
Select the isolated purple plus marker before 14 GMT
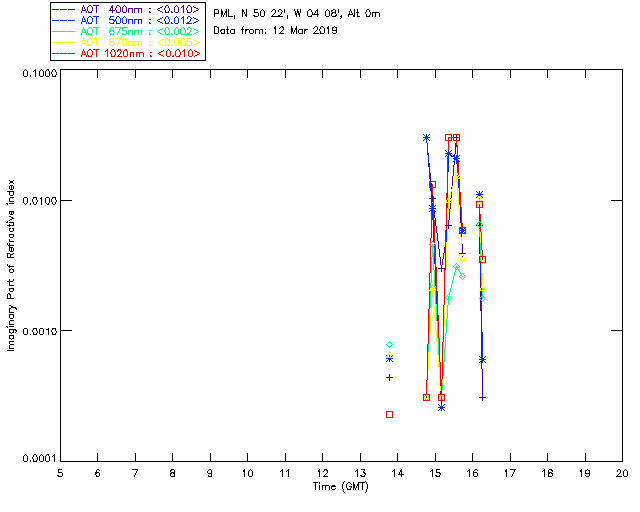(389, 378)
